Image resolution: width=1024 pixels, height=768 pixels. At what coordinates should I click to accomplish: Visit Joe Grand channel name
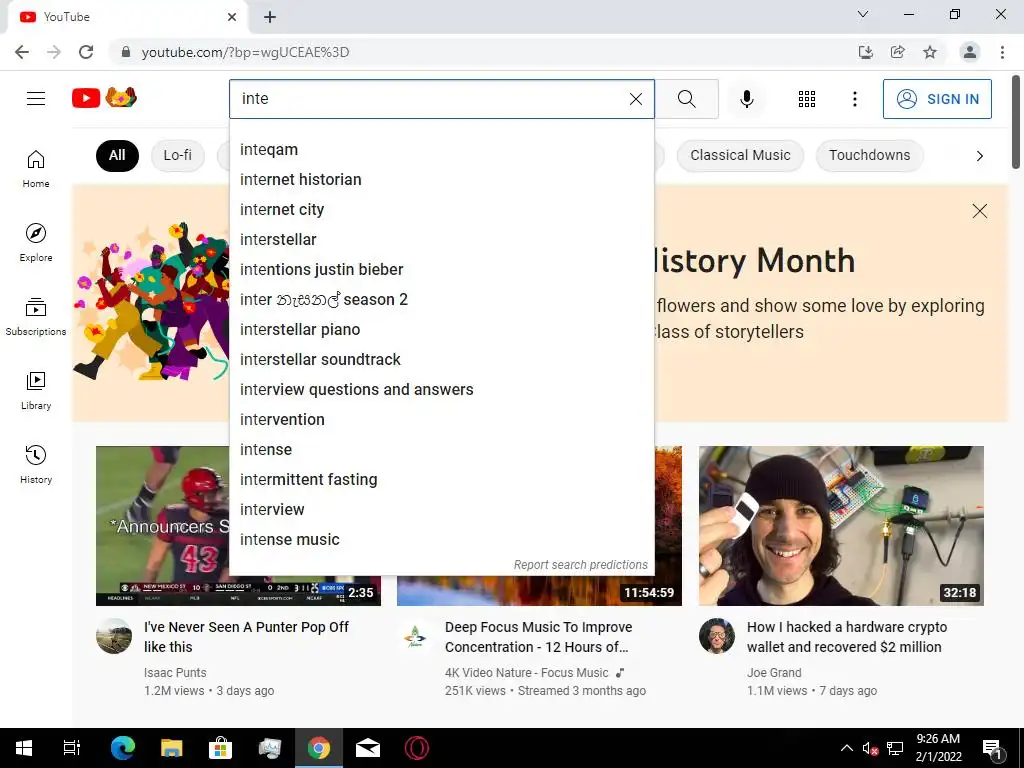point(774,673)
